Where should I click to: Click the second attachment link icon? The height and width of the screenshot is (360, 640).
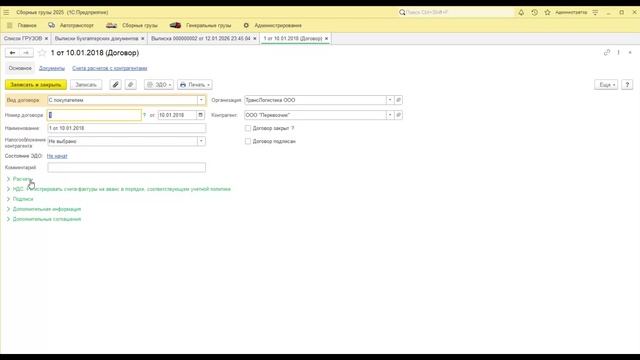tap(131, 84)
